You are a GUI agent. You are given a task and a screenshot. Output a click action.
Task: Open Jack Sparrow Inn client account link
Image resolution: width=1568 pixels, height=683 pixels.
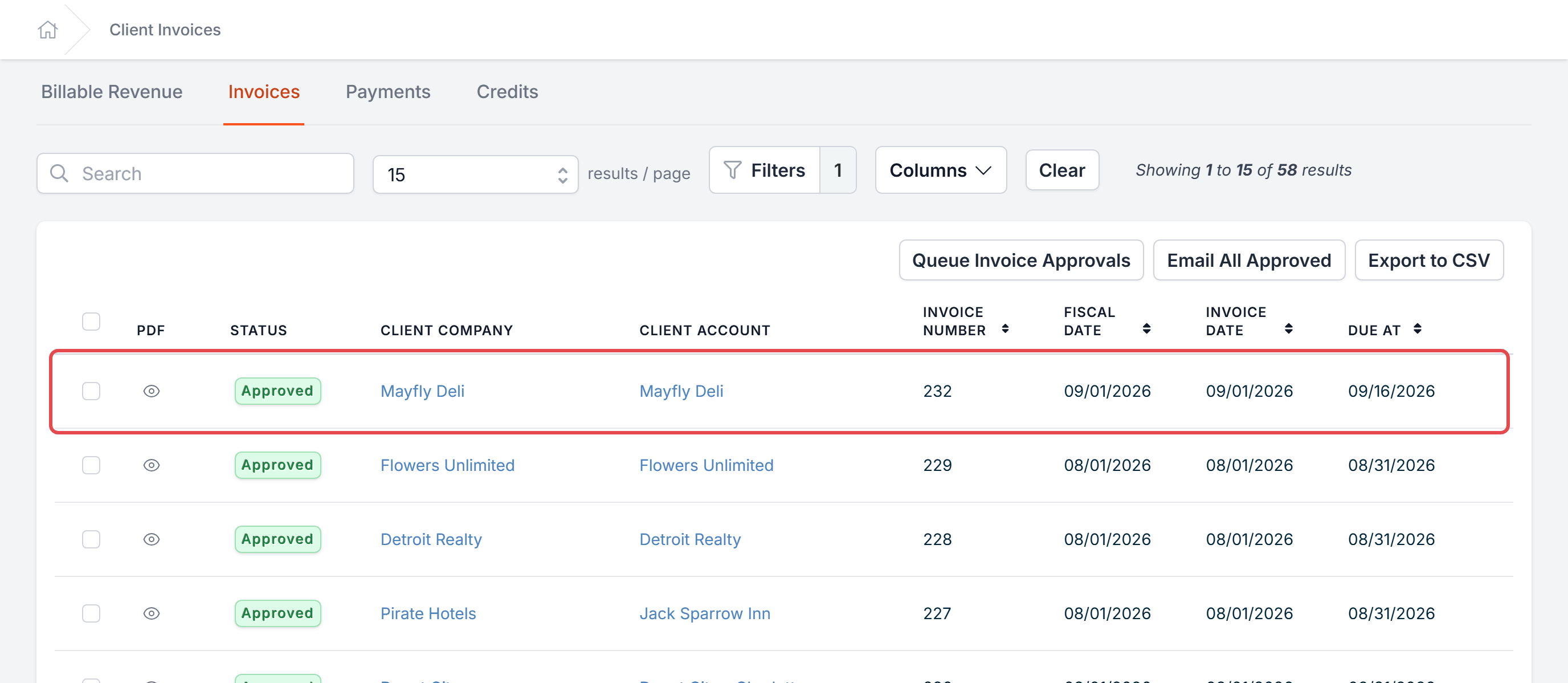(705, 613)
